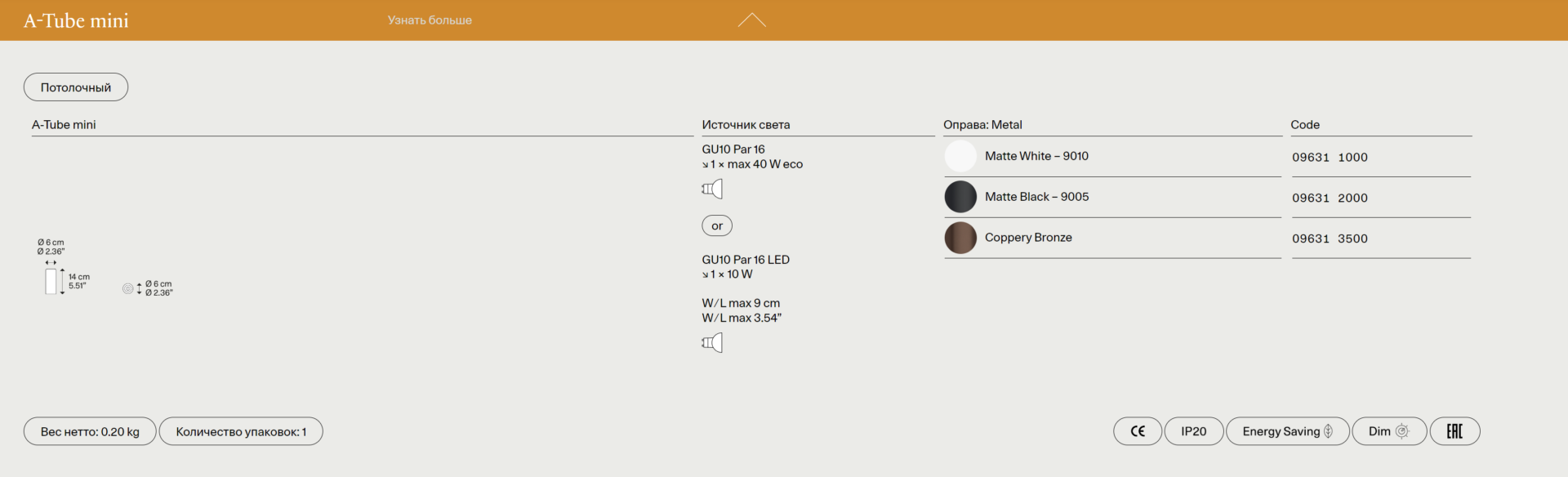Viewport: 1568px width, 477px height.
Task: Click the Узнать больше link
Action: [x=430, y=20]
